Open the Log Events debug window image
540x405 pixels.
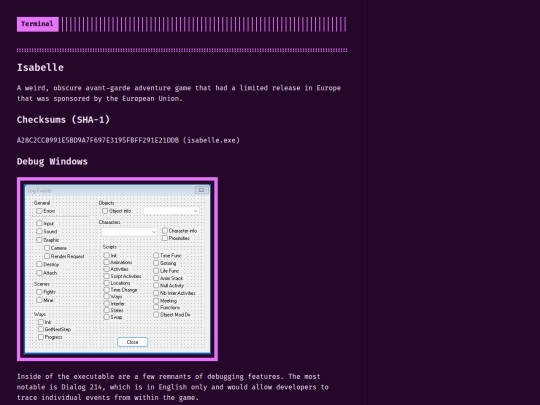point(117,269)
